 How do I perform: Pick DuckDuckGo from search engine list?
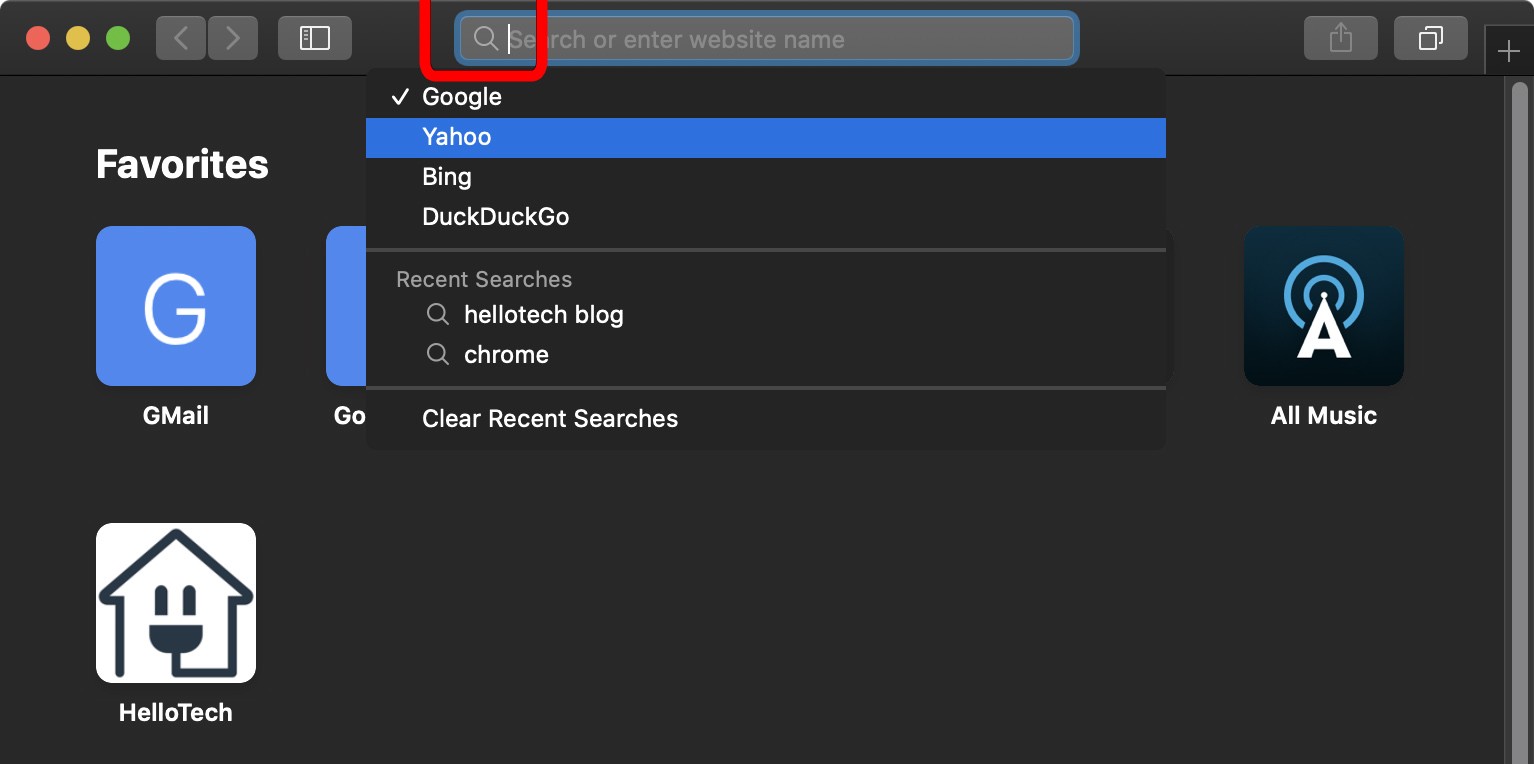click(x=496, y=217)
